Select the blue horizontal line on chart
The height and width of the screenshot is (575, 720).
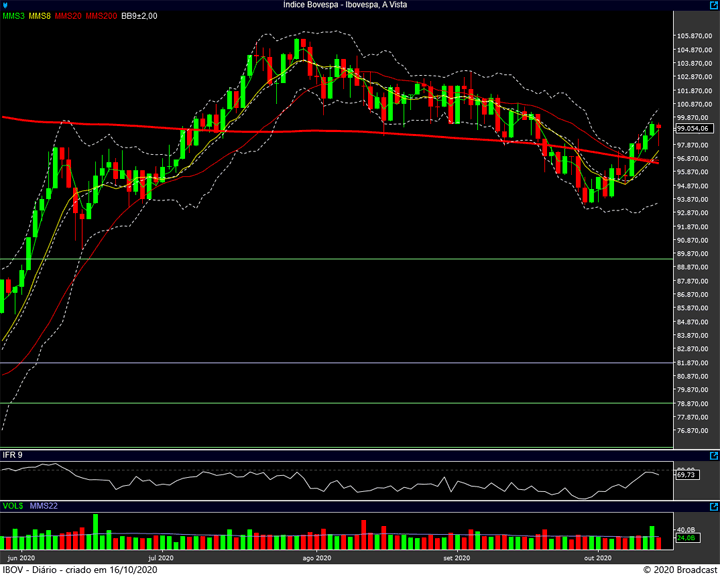point(330,362)
